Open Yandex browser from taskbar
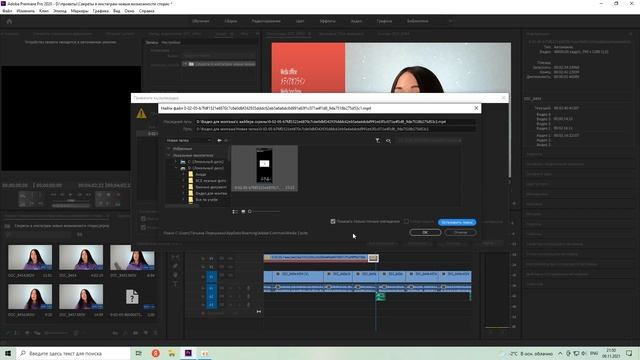Viewport: 640px width, 360px height. click(156, 353)
